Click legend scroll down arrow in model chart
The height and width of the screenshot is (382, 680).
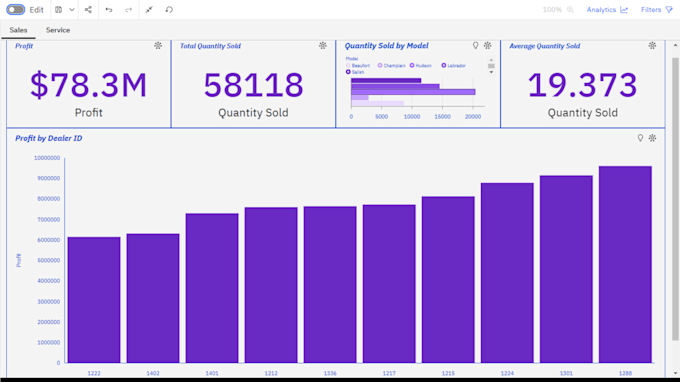pos(491,72)
